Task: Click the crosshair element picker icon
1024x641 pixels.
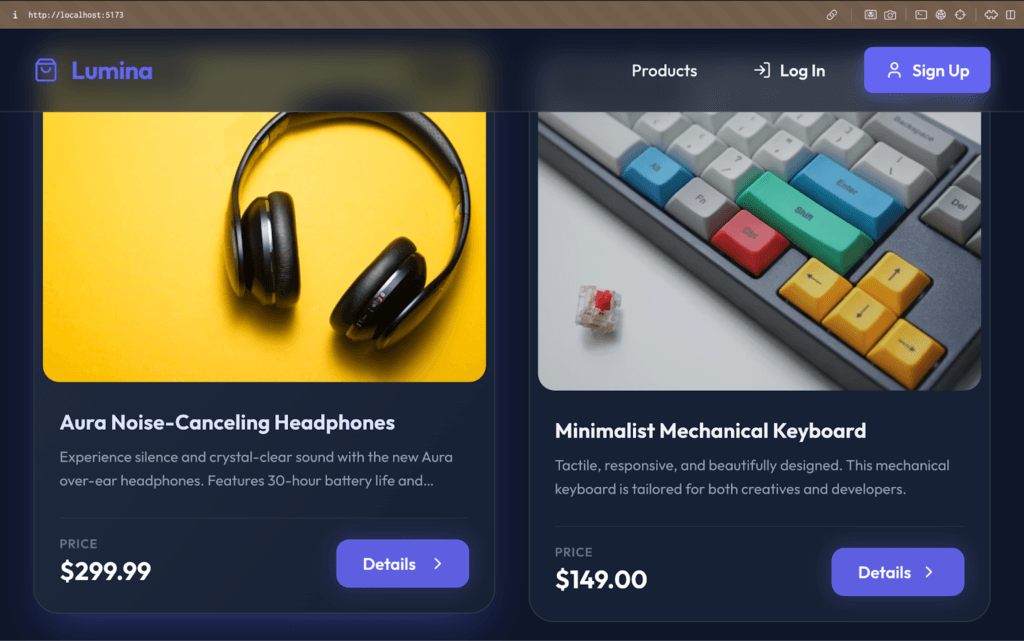Action: pyautogui.click(x=960, y=14)
